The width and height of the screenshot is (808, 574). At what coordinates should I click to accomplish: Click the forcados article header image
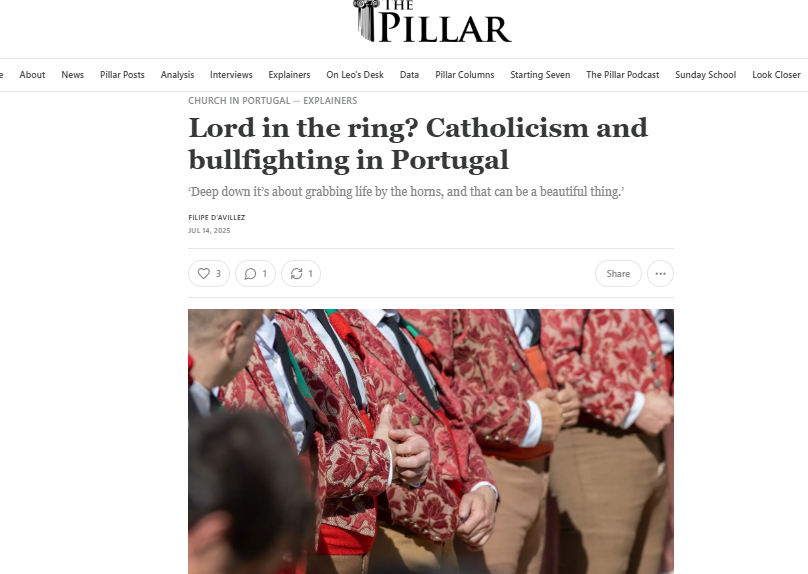pyautogui.click(x=431, y=442)
